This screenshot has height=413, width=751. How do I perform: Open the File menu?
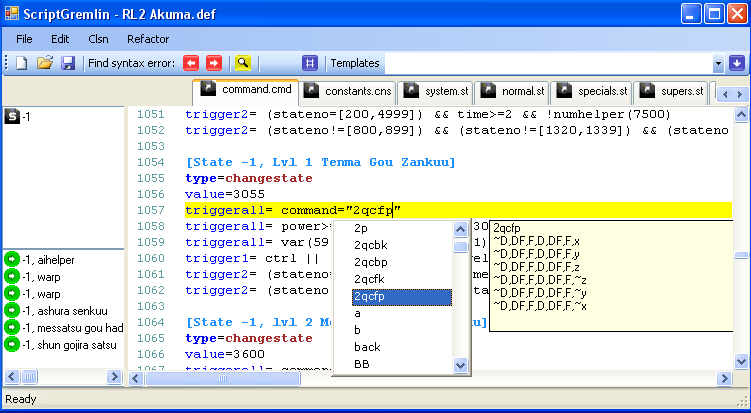pyautogui.click(x=24, y=39)
